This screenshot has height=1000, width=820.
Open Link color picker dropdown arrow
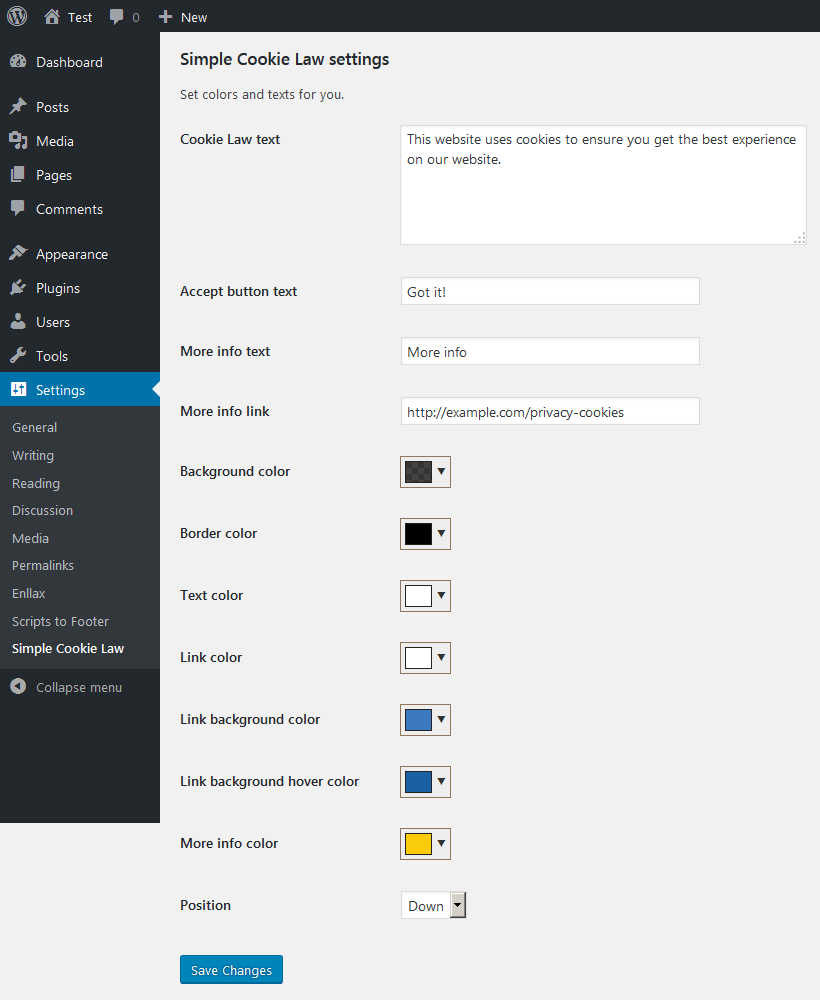point(441,657)
